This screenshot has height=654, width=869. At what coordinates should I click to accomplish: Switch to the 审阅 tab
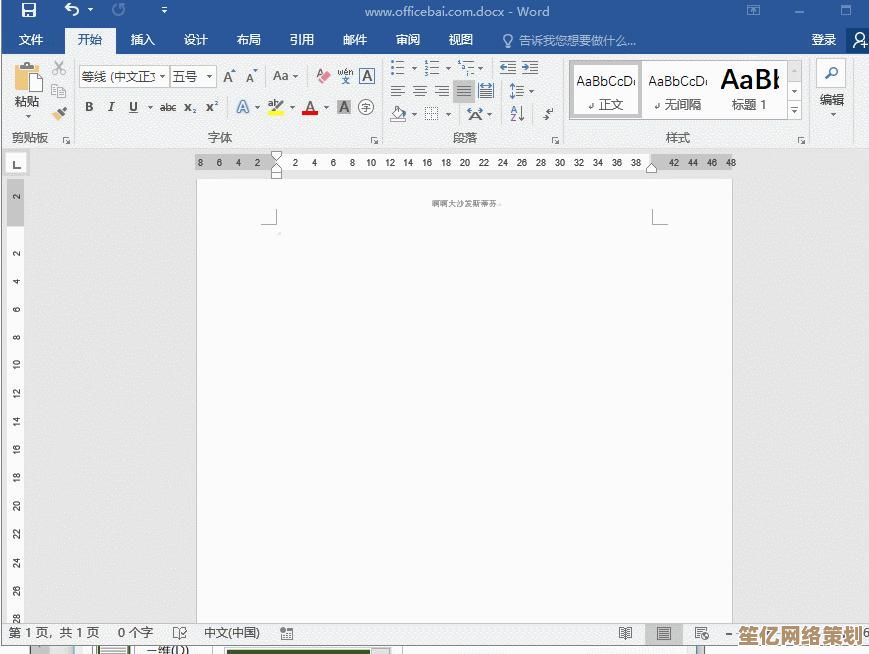pyautogui.click(x=408, y=40)
